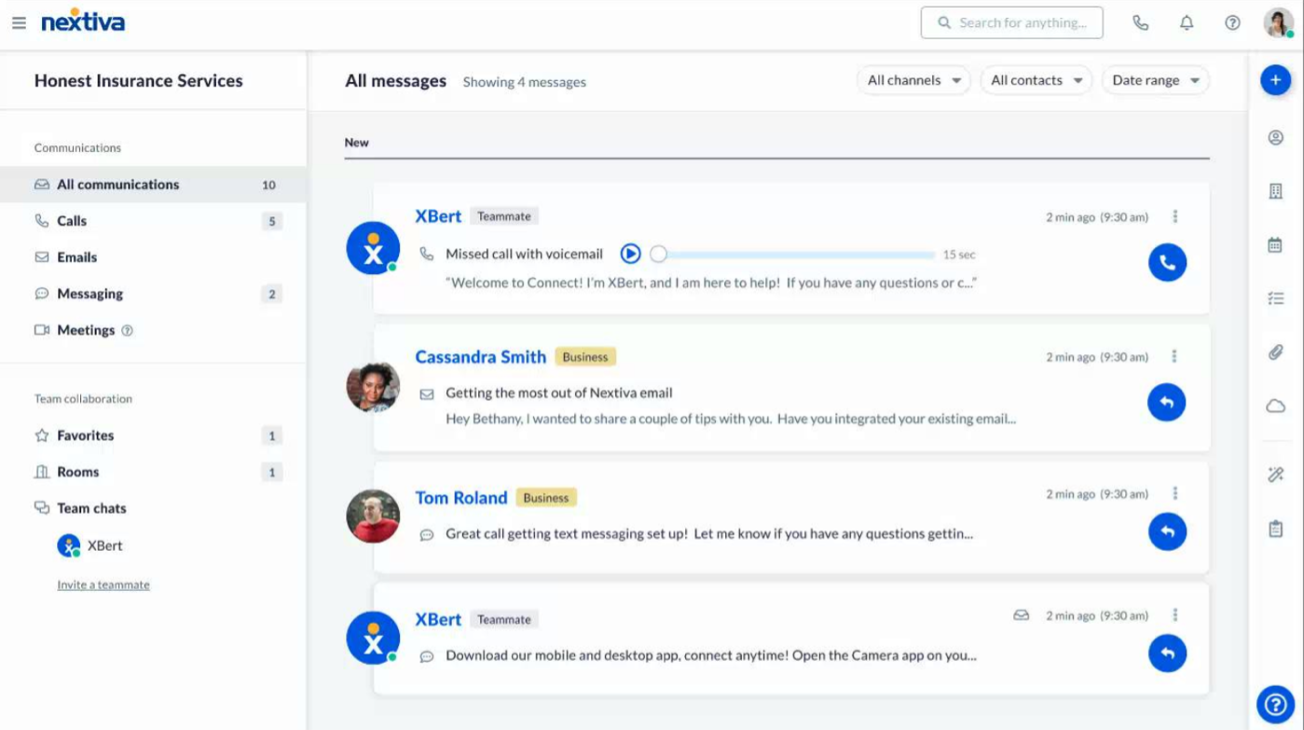Click the 'Showing 4 messages' text
The height and width of the screenshot is (730, 1304).
point(525,82)
